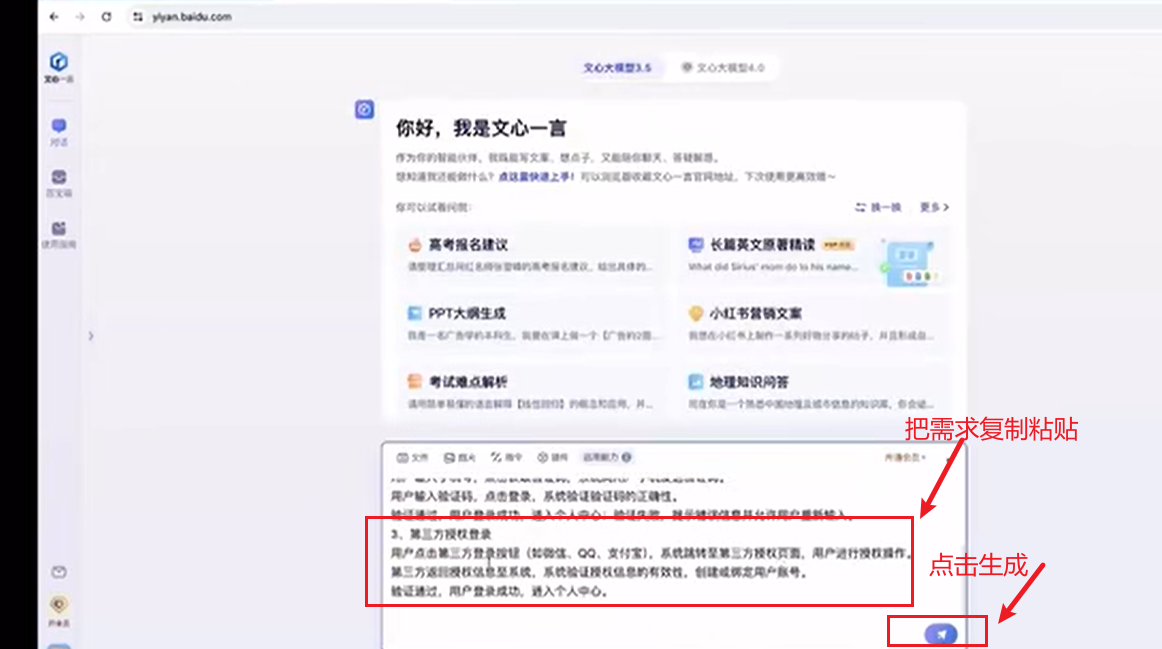Click the gold membership link above the input
Screen dimensions: 1162x649
pyautogui.click(x=905, y=457)
